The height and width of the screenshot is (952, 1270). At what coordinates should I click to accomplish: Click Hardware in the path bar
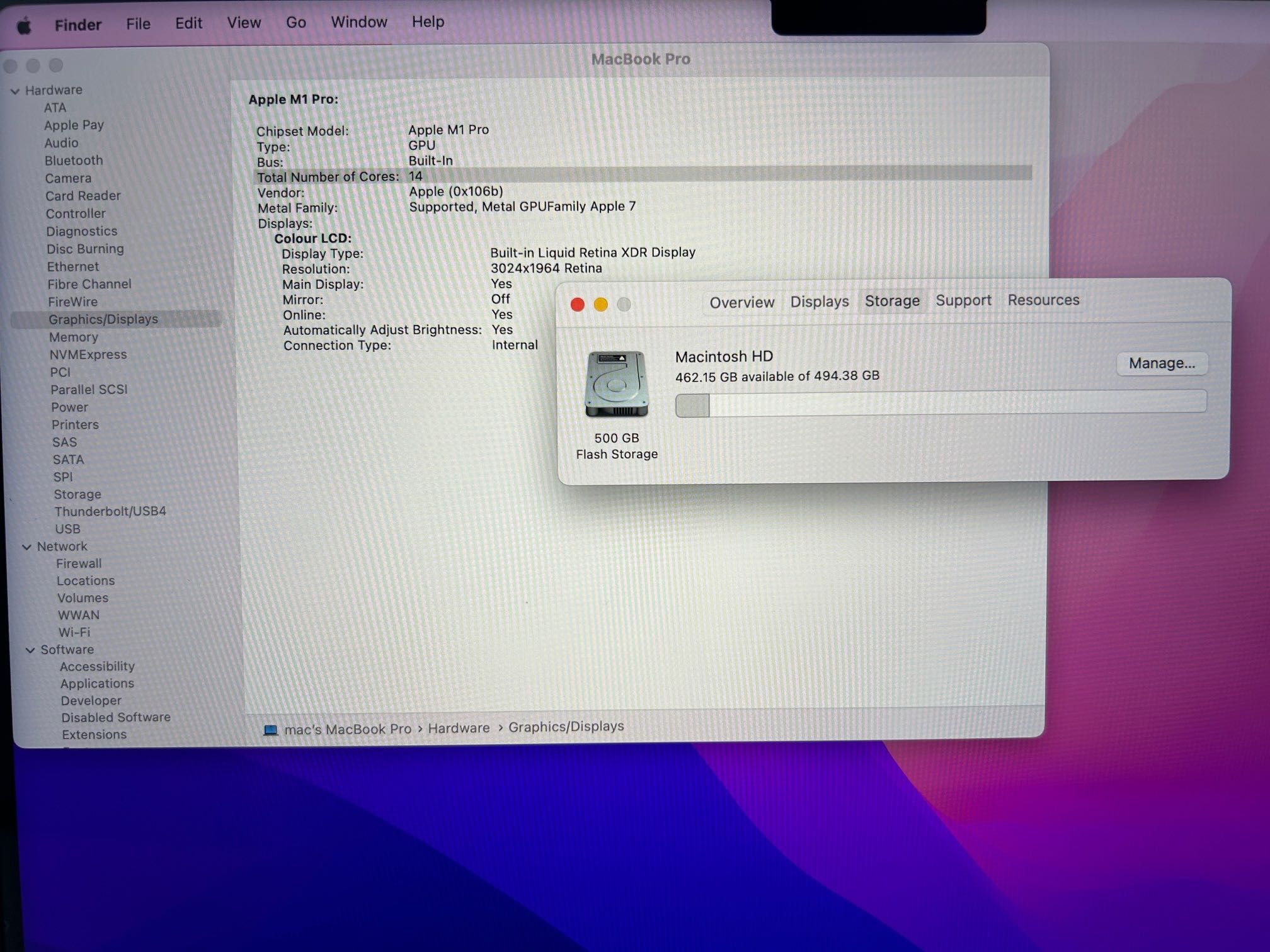459,728
